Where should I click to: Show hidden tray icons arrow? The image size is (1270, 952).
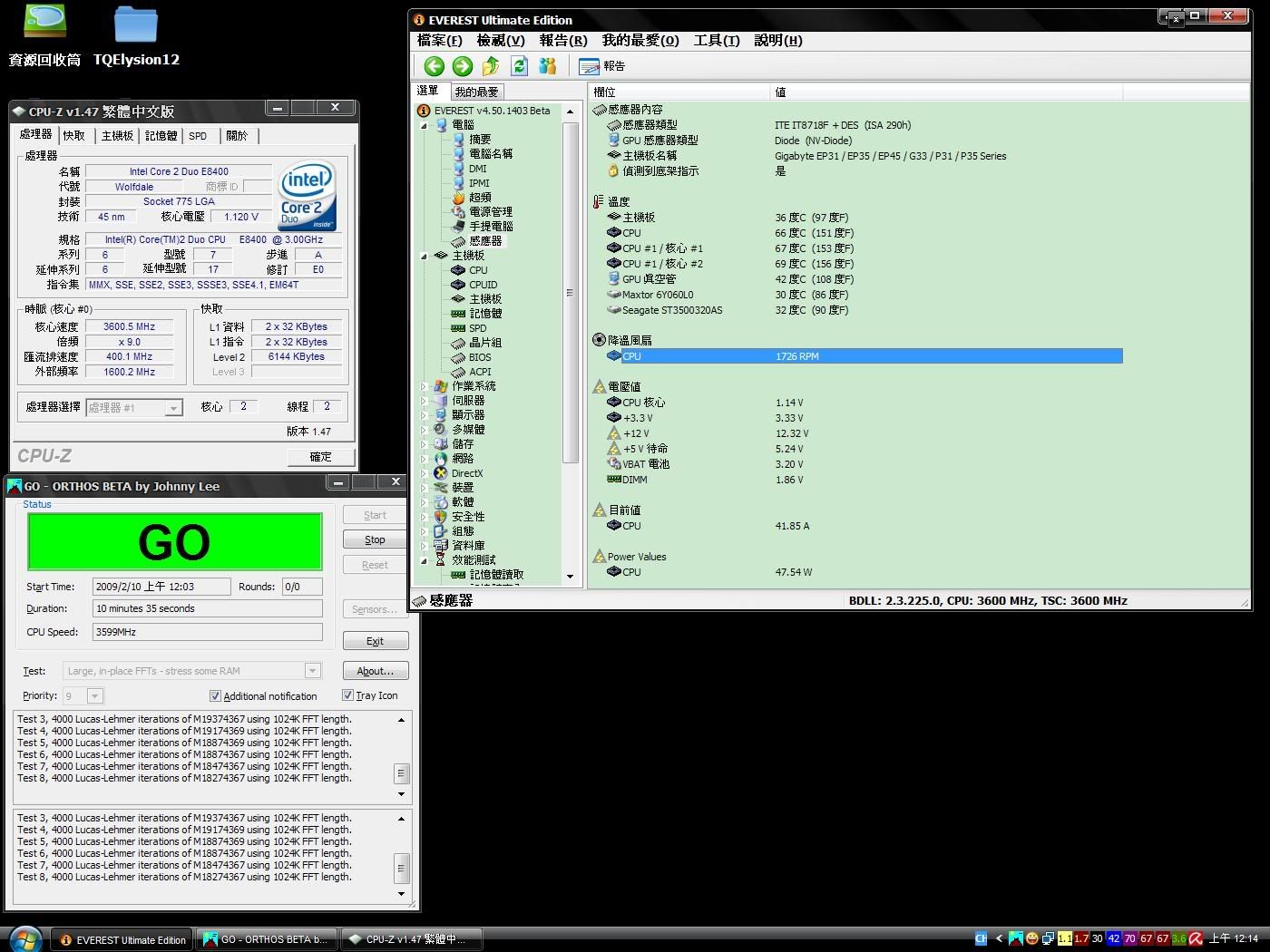(999, 939)
